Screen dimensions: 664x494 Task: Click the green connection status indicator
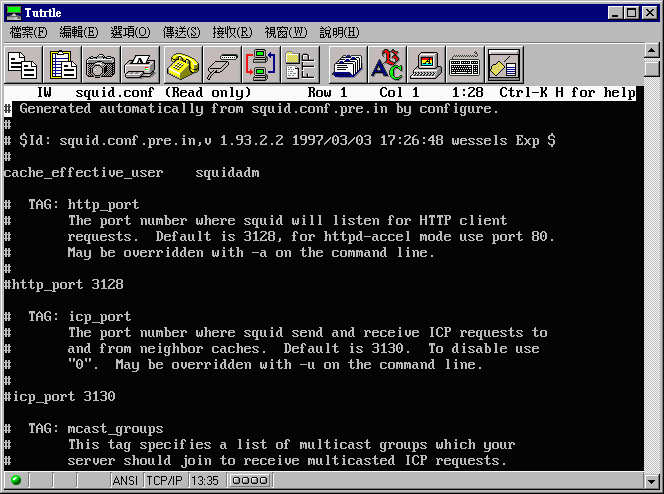pyautogui.click(x=17, y=481)
